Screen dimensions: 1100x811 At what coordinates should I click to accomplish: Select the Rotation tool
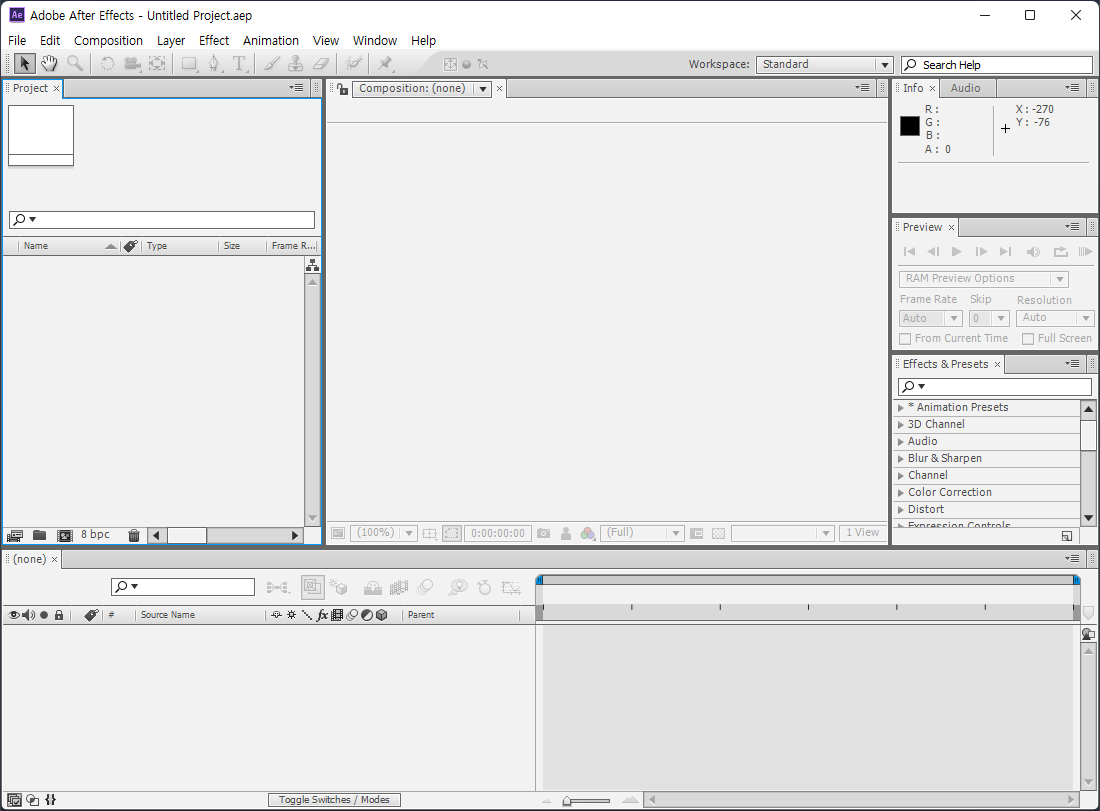point(107,64)
